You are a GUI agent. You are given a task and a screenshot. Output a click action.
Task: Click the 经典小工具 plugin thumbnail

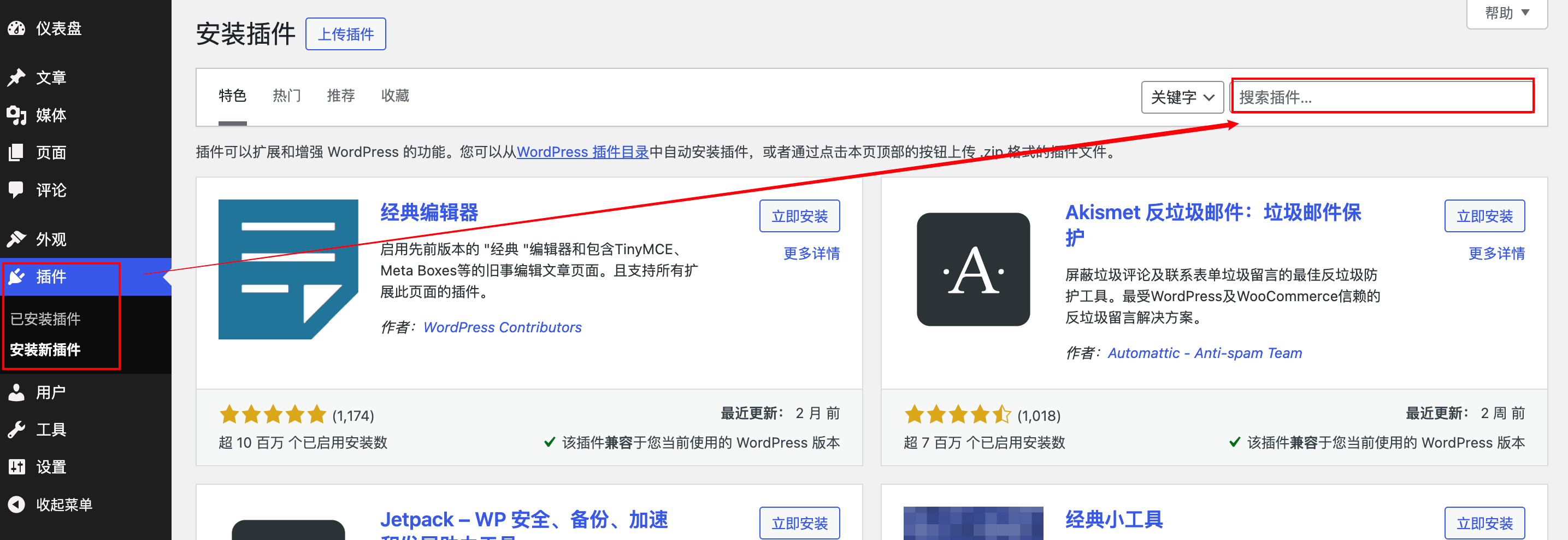coord(973,523)
